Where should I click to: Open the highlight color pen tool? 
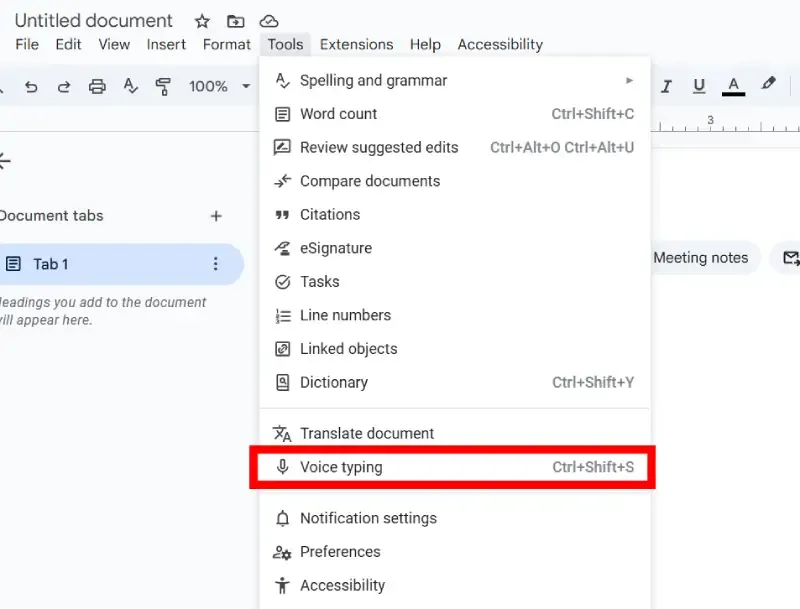pyautogui.click(x=768, y=85)
